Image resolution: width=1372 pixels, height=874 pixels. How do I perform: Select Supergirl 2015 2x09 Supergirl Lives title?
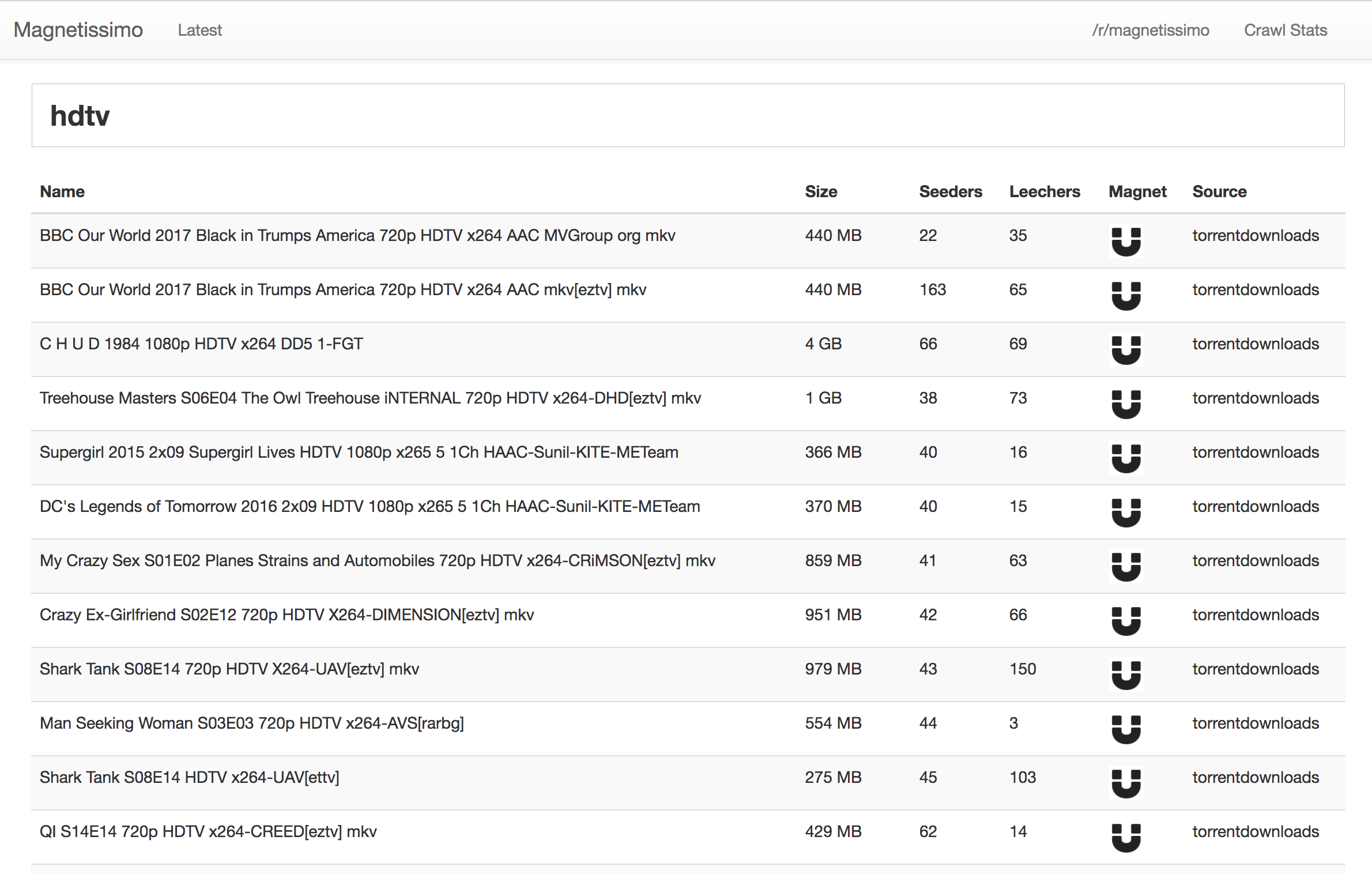point(359,452)
